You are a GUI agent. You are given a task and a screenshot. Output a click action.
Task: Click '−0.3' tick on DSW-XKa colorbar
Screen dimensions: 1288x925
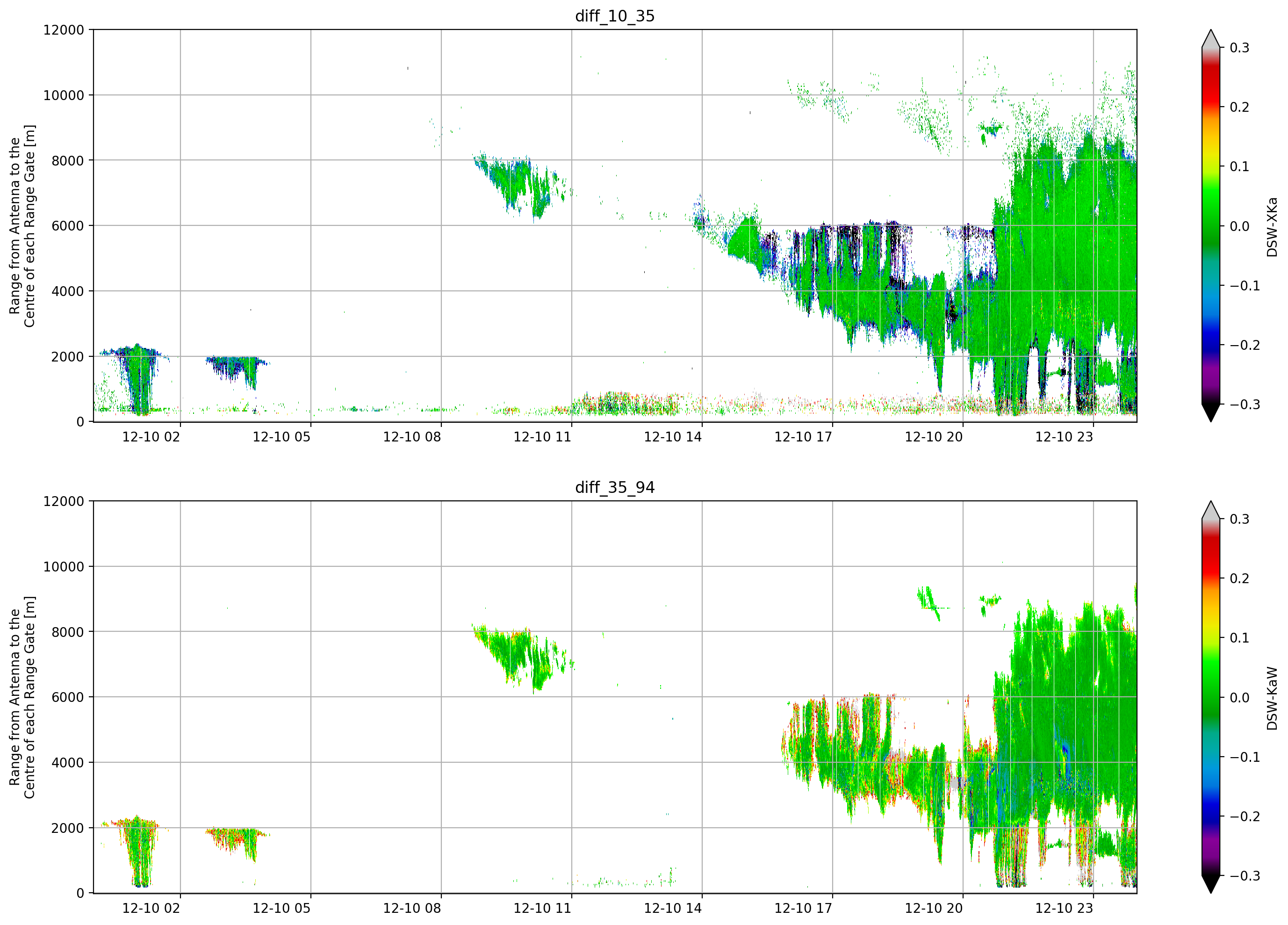(1245, 405)
